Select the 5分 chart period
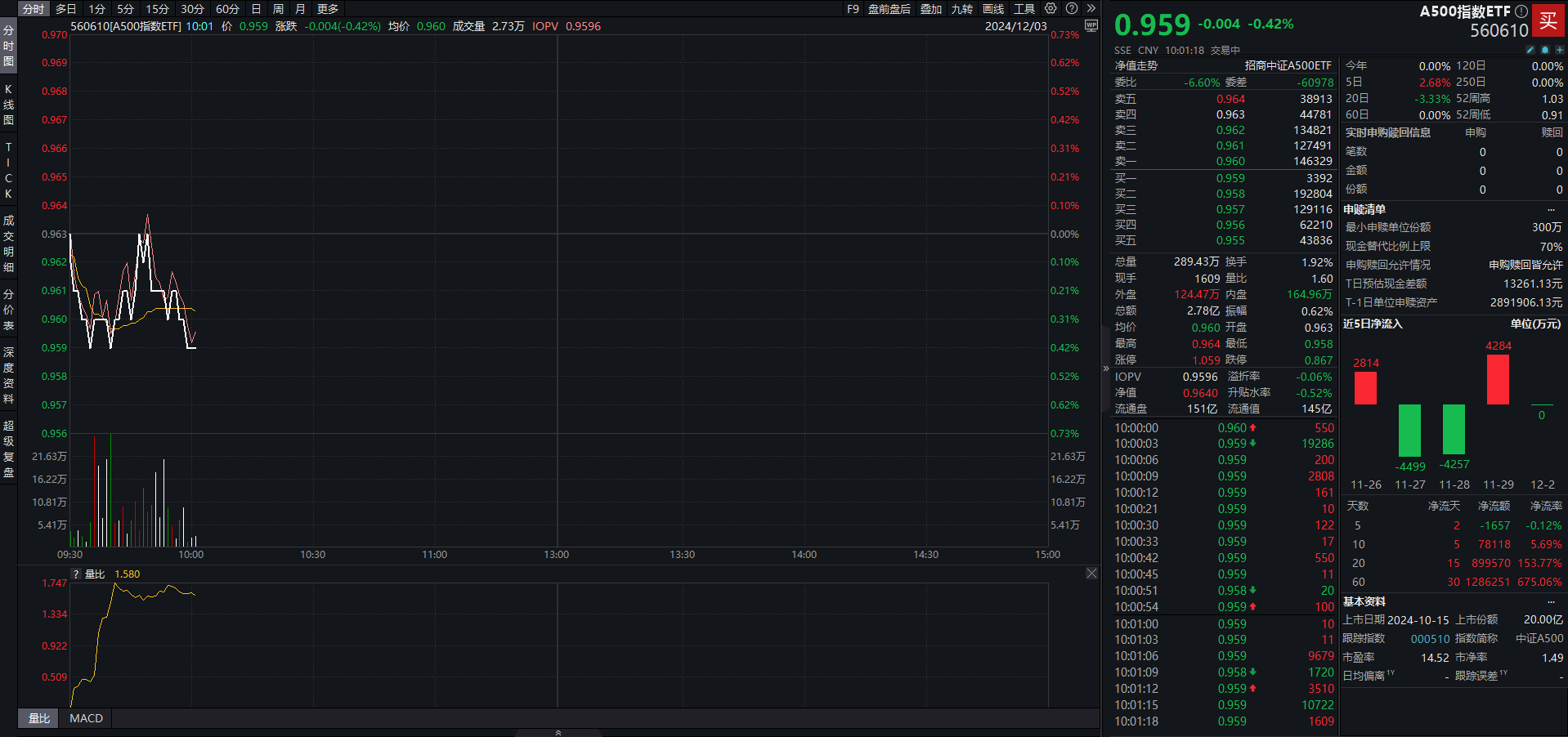 [x=125, y=9]
